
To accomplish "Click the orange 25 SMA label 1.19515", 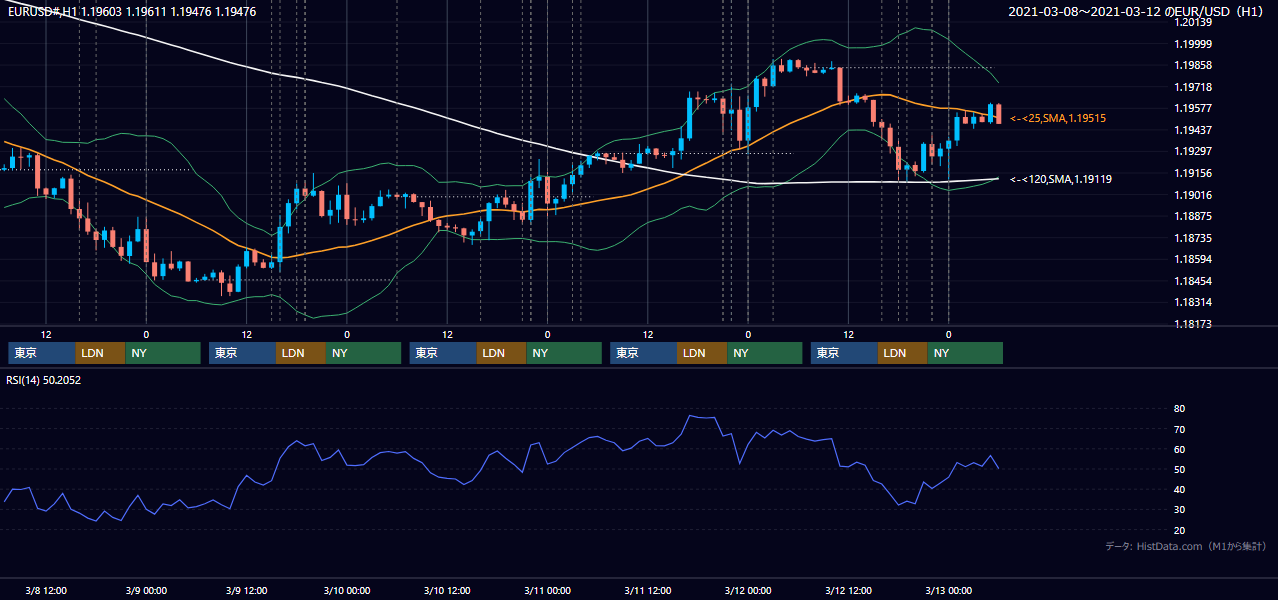I will [x=1058, y=118].
